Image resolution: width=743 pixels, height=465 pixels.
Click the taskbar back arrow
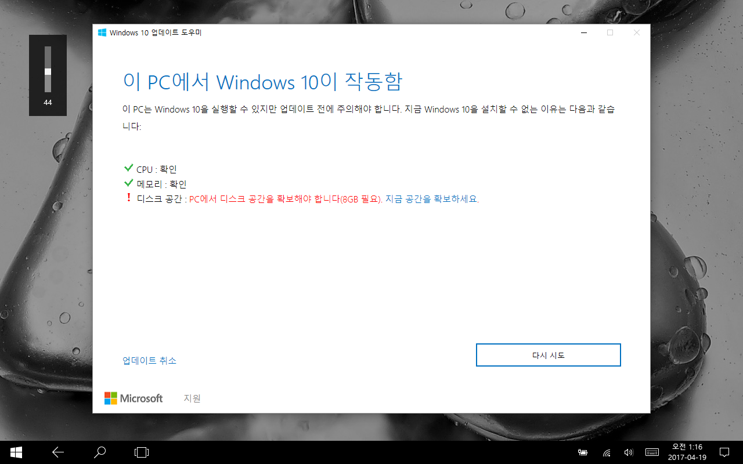click(x=58, y=453)
